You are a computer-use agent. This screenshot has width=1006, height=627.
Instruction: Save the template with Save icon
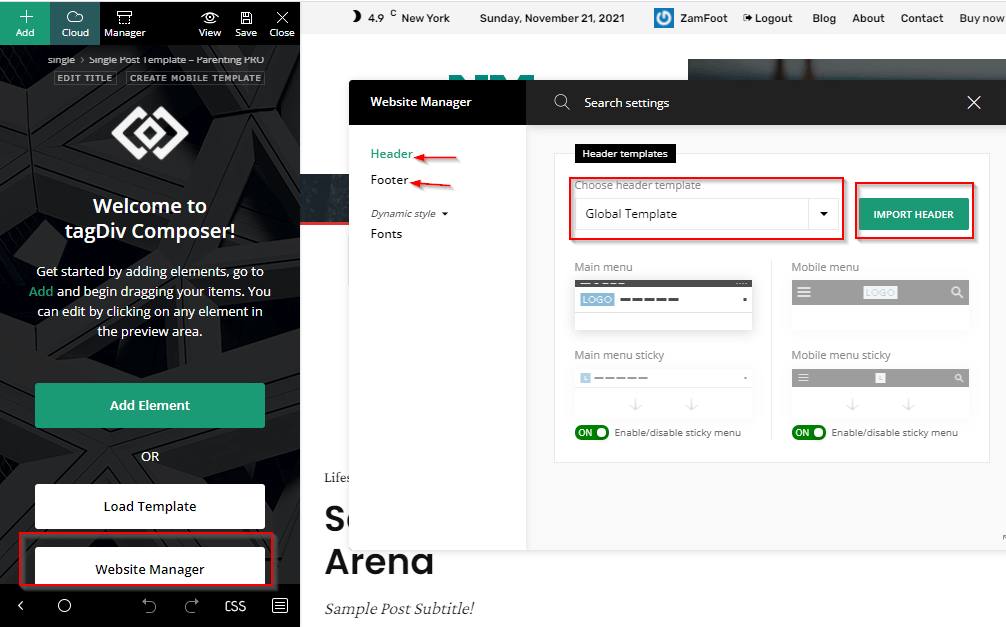pyautogui.click(x=246, y=17)
